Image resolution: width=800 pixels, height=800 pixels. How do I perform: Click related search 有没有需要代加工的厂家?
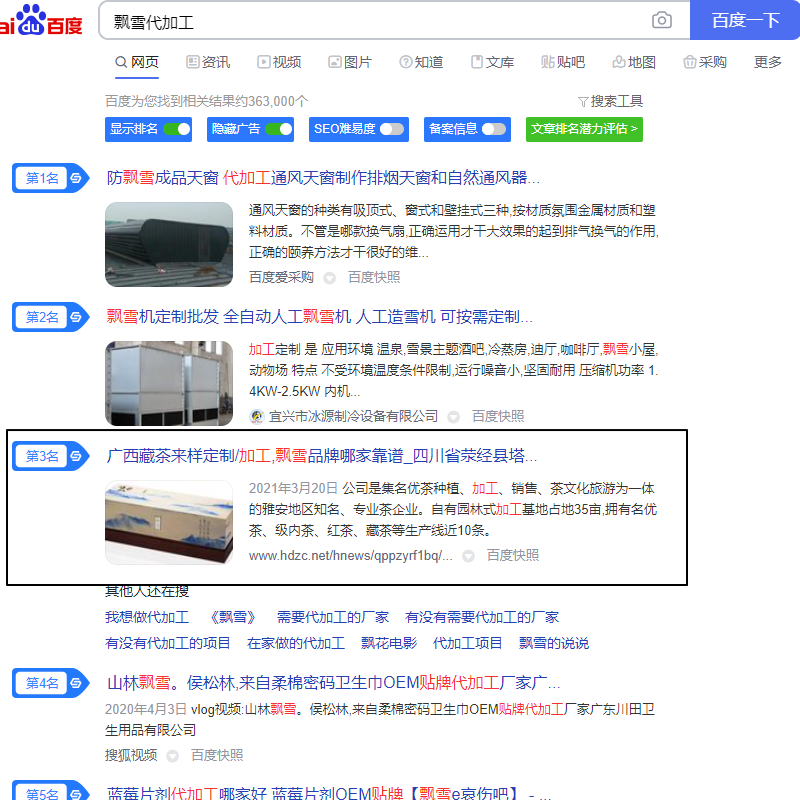click(482, 617)
